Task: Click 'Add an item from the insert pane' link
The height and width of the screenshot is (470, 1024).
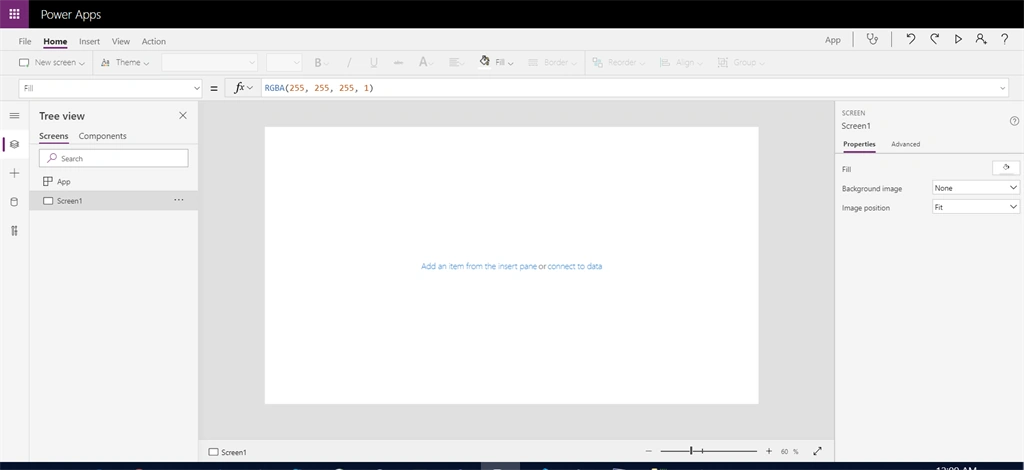Action: pos(479,266)
